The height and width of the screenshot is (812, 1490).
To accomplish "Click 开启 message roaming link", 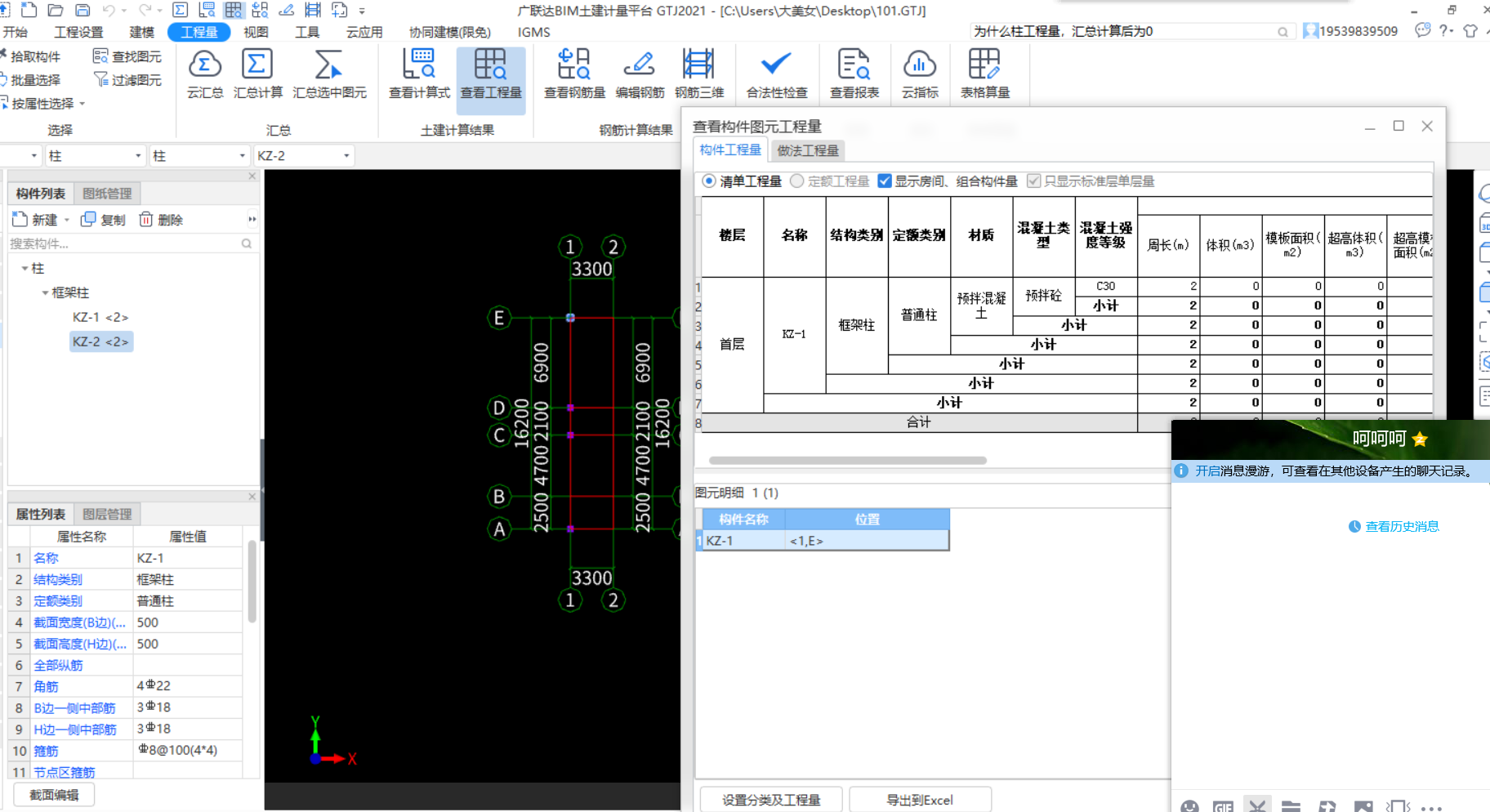I will pyautogui.click(x=1207, y=471).
